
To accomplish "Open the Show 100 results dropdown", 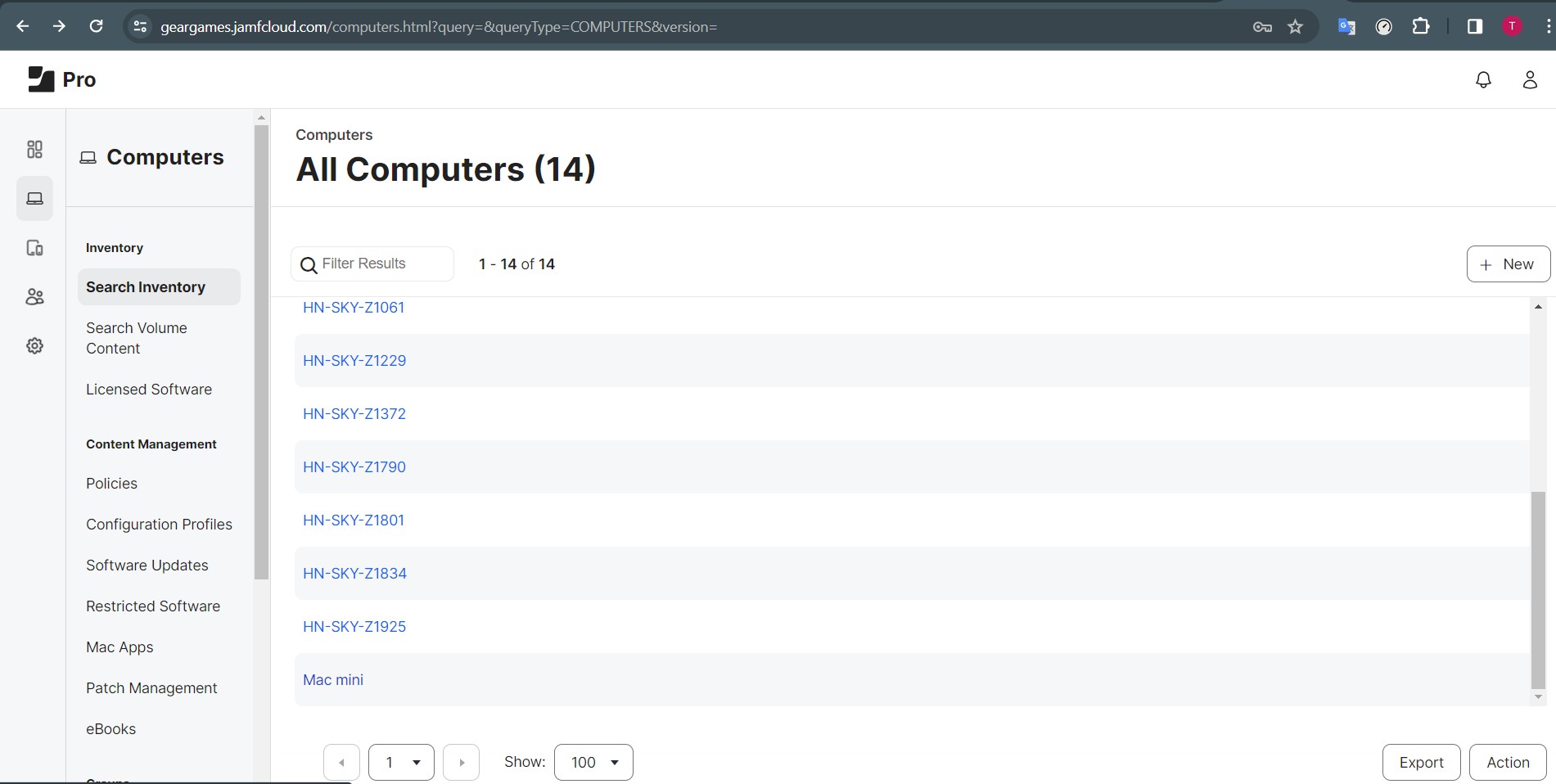I will [x=593, y=762].
